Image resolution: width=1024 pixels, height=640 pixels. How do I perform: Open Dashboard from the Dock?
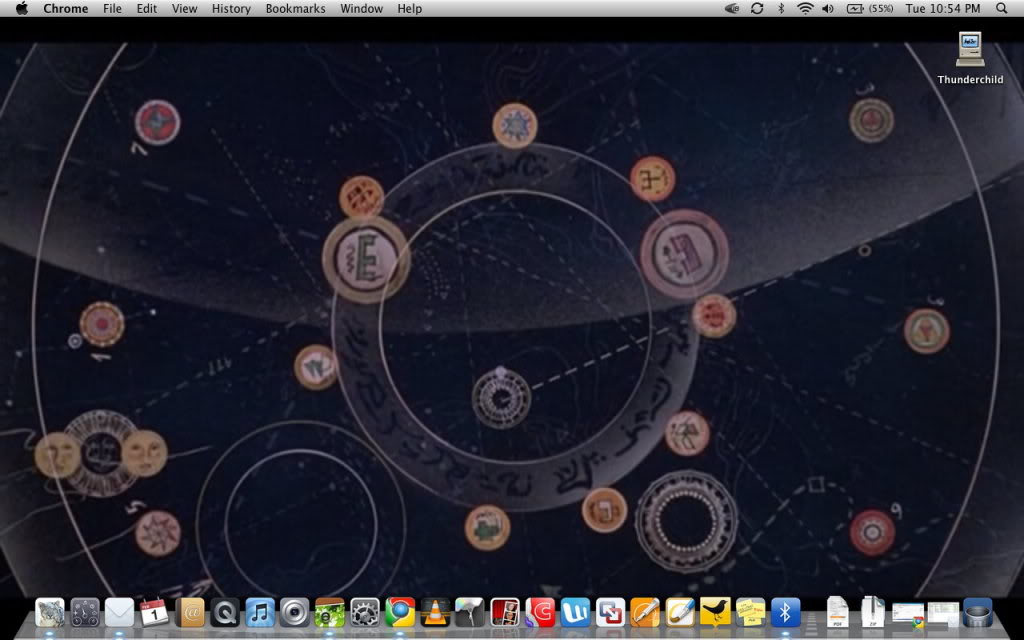tap(85, 613)
